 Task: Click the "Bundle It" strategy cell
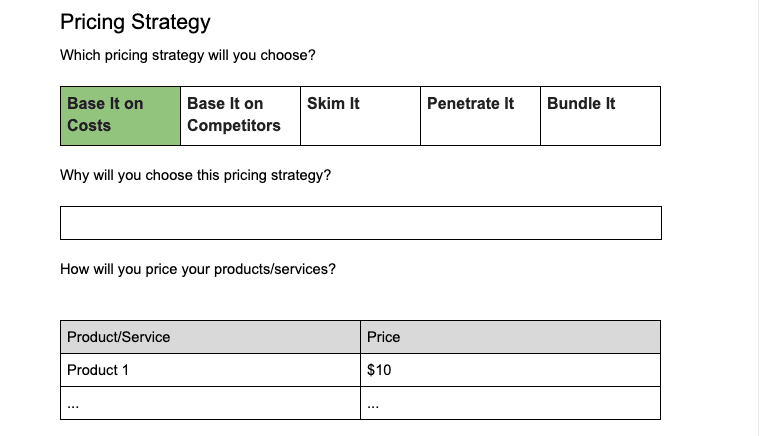click(600, 115)
